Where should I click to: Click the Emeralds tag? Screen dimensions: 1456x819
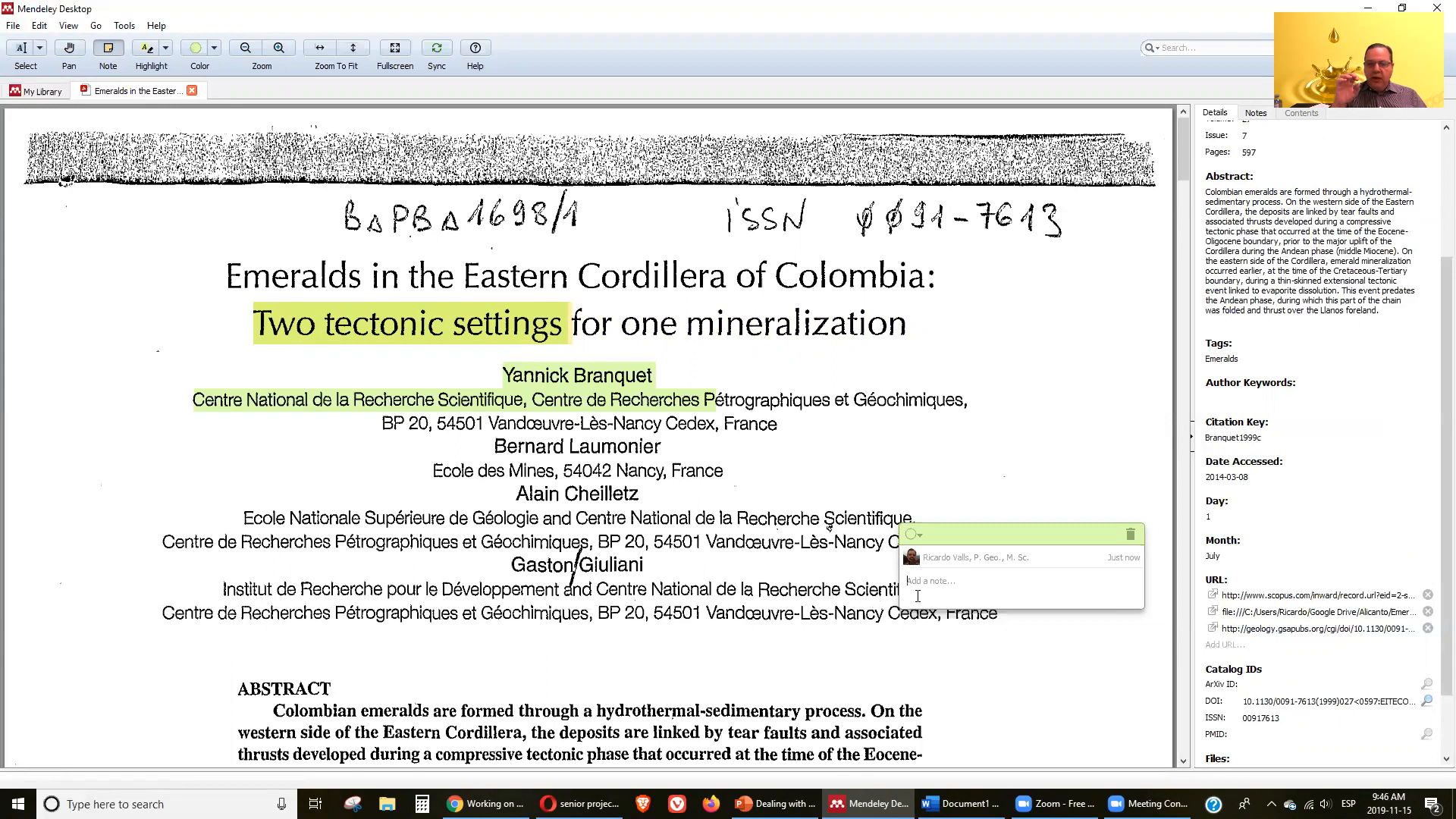point(1221,359)
